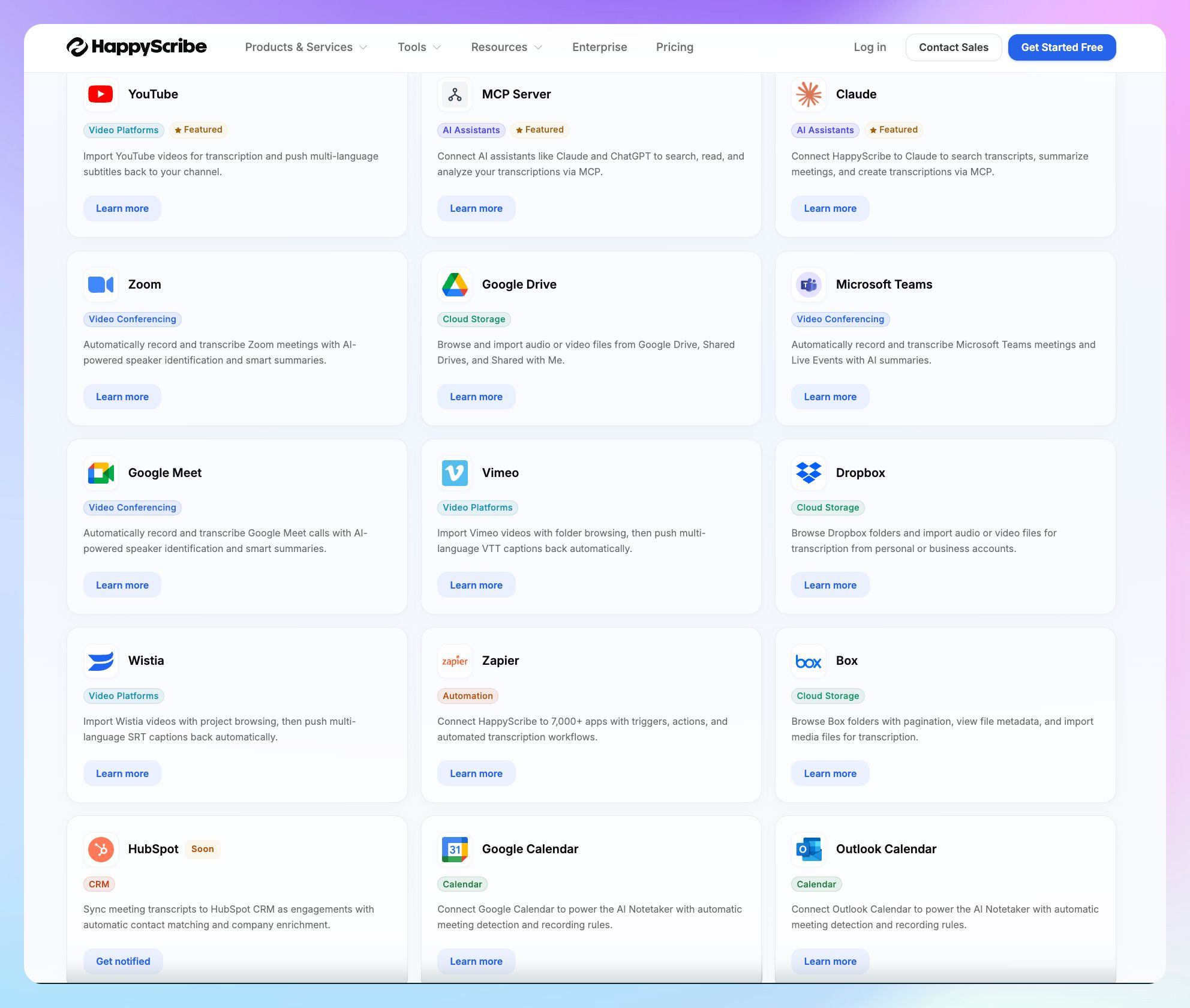This screenshot has width=1190, height=1008.
Task: Click the YouTube integration icon
Action: click(101, 94)
